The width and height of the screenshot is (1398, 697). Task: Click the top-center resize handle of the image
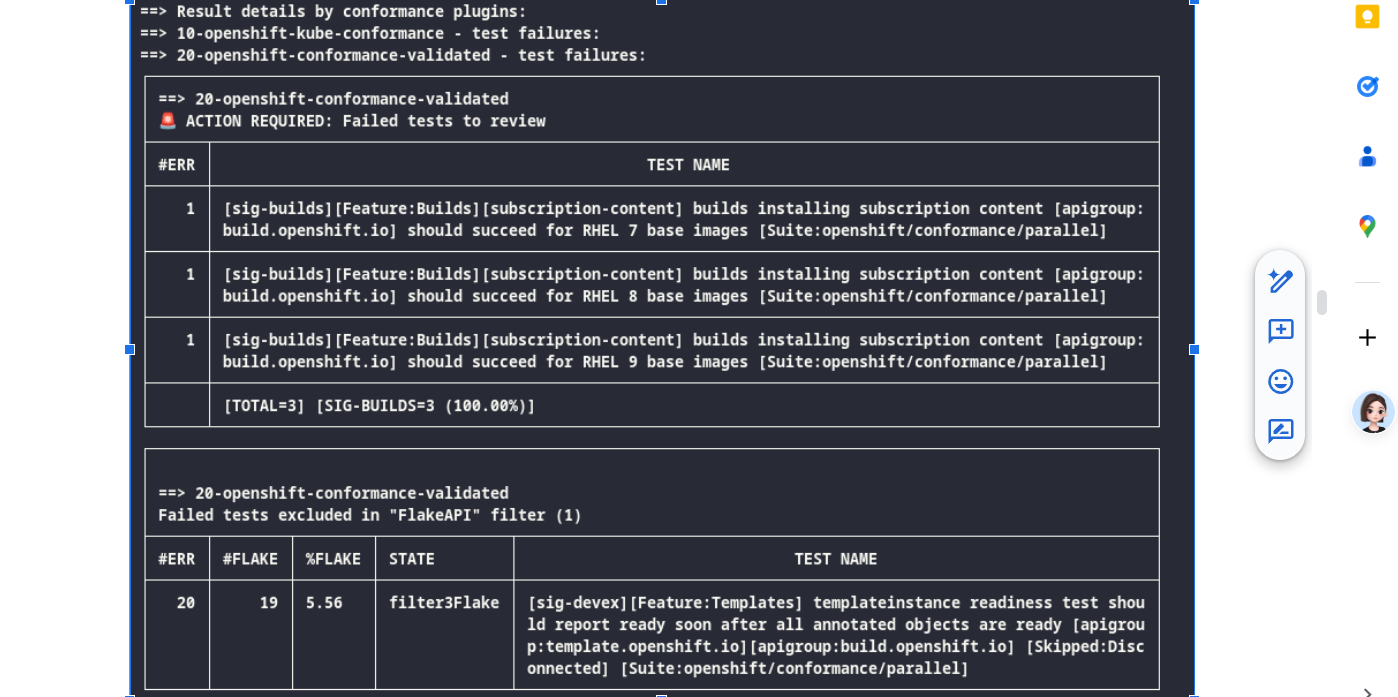pos(661,2)
